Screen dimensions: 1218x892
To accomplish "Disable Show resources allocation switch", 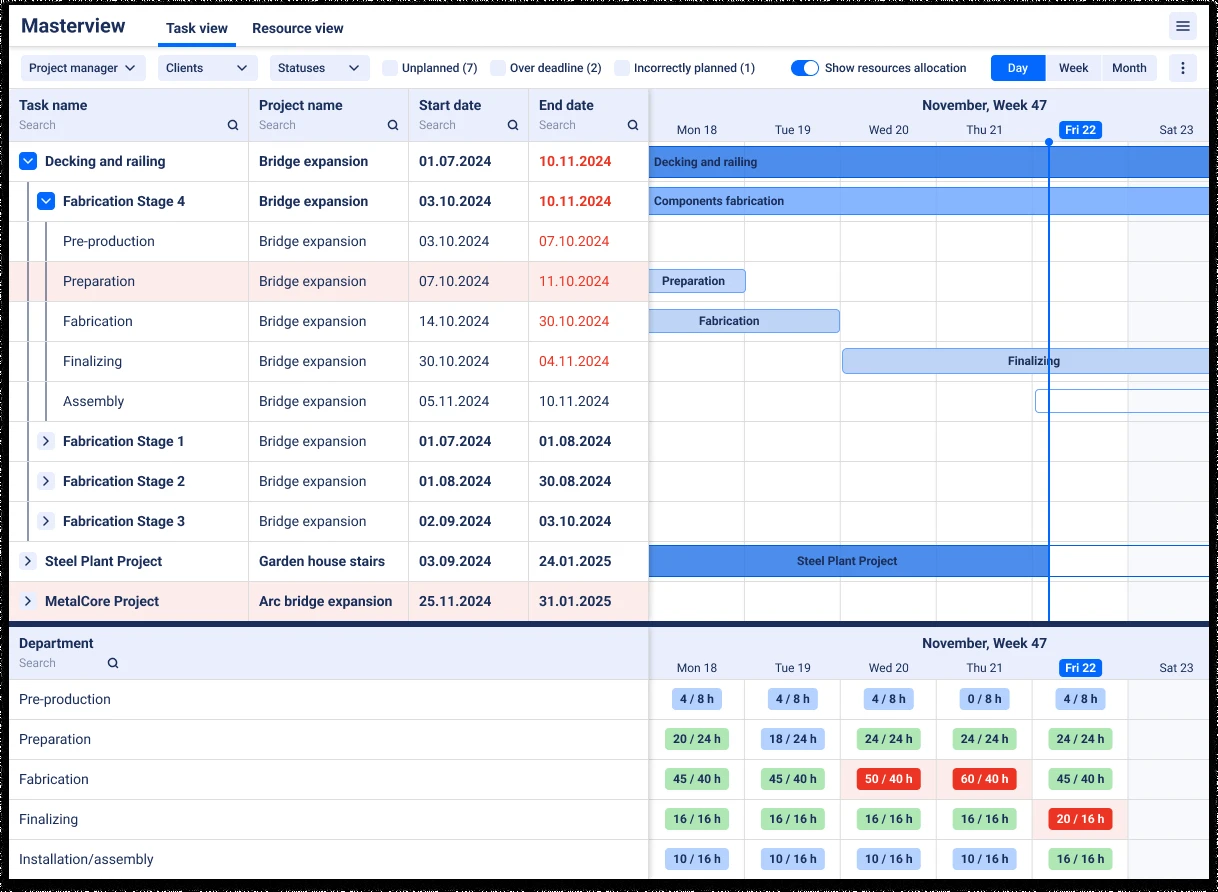I will [805, 68].
